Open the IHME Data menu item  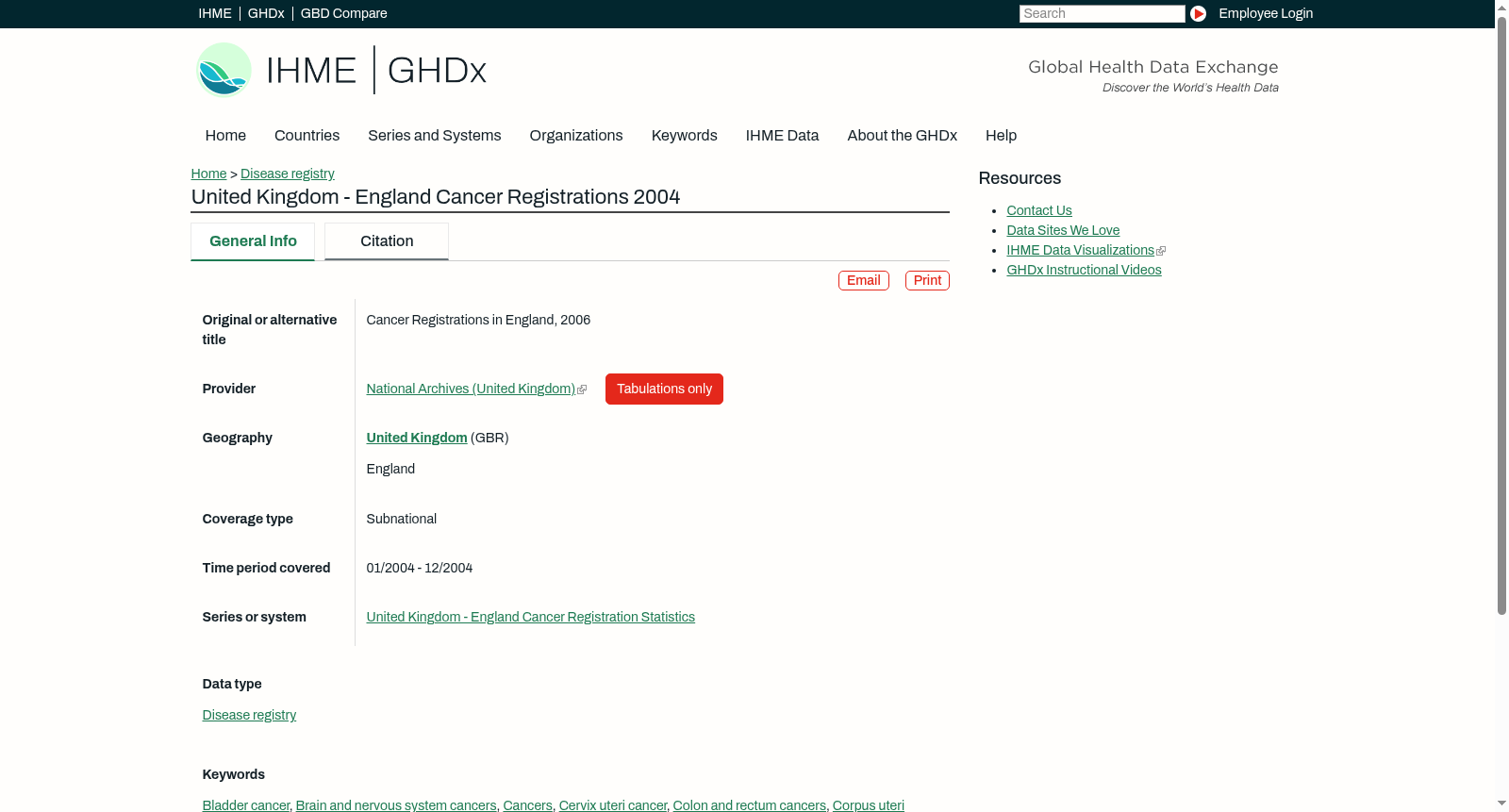coord(782,136)
